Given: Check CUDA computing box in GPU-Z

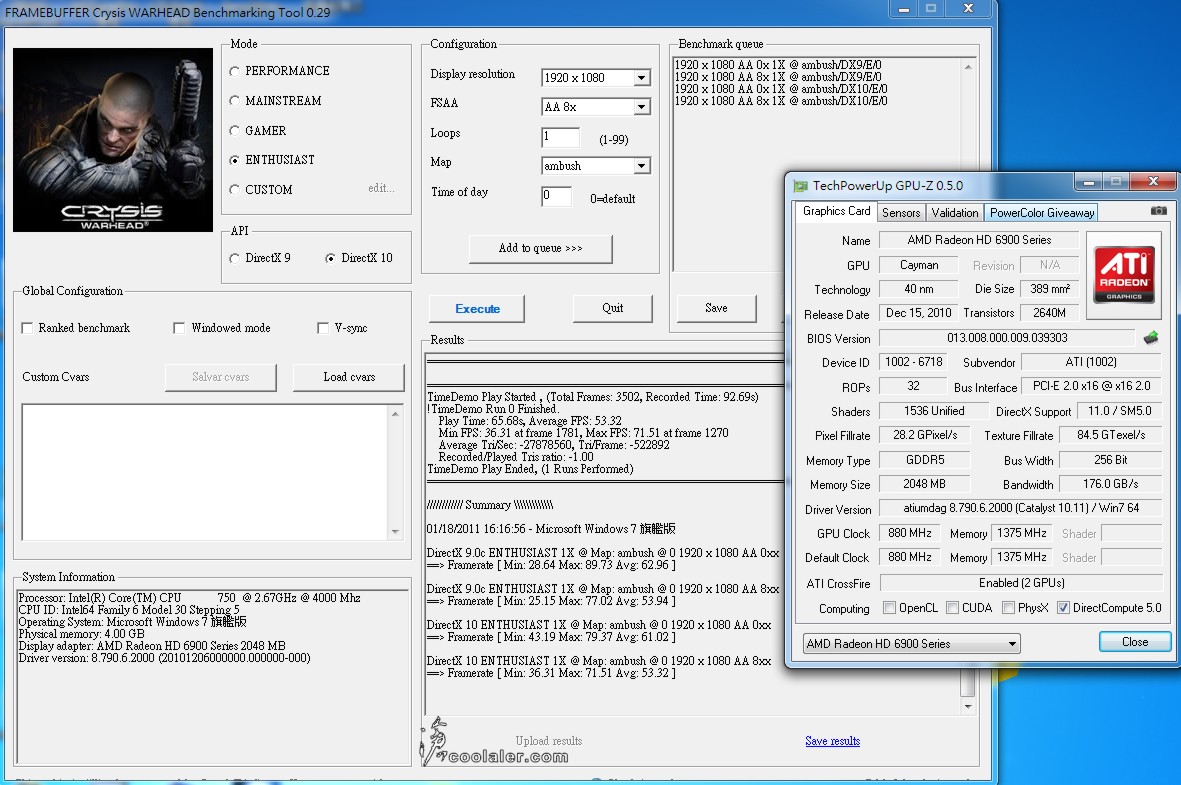Looking at the screenshot, I should (952, 607).
